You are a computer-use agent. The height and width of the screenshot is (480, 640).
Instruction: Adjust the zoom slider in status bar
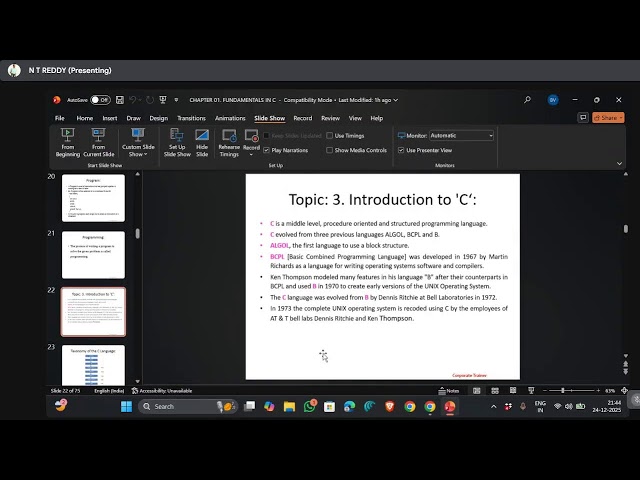click(563, 390)
